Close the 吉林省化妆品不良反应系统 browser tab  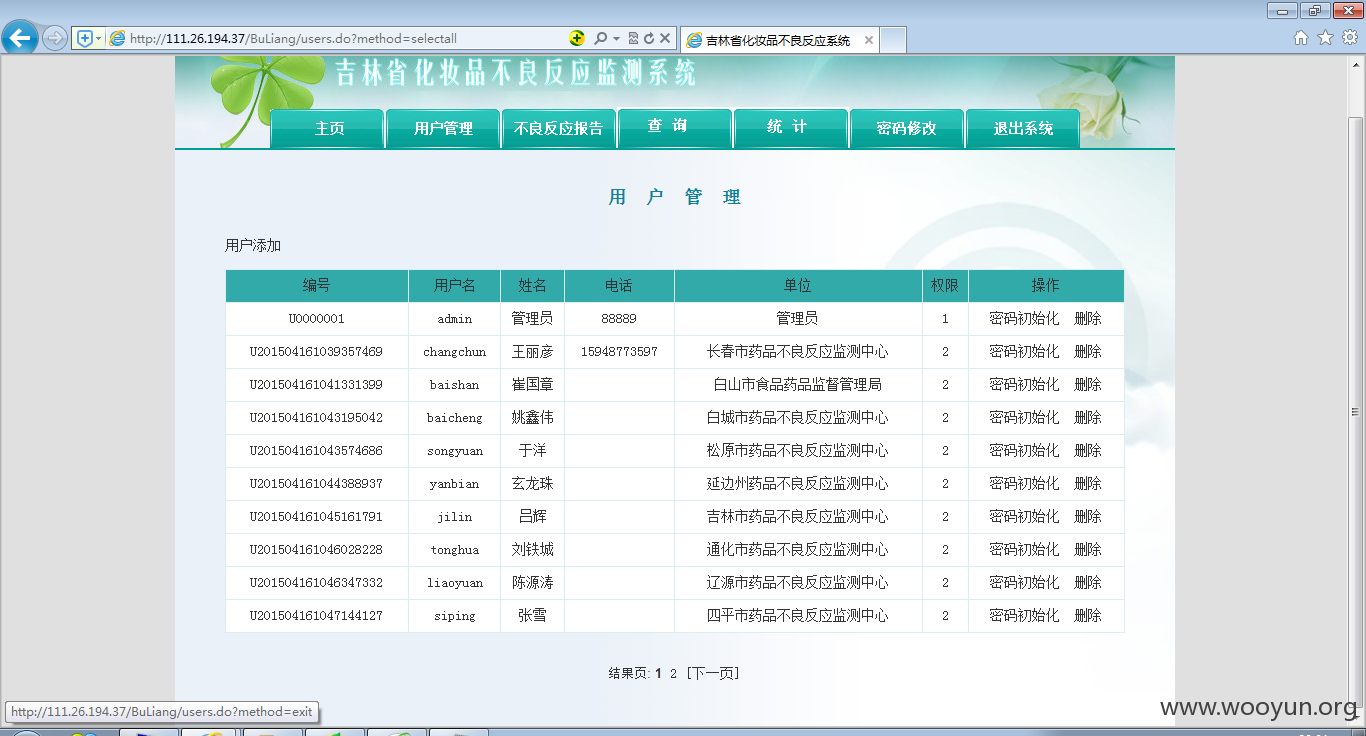[x=868, y=40]
